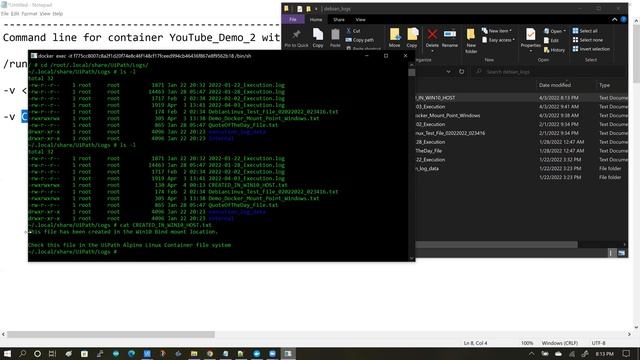
Task: Click the Refresh icon beside the address bar
Action: coord(461,71)
